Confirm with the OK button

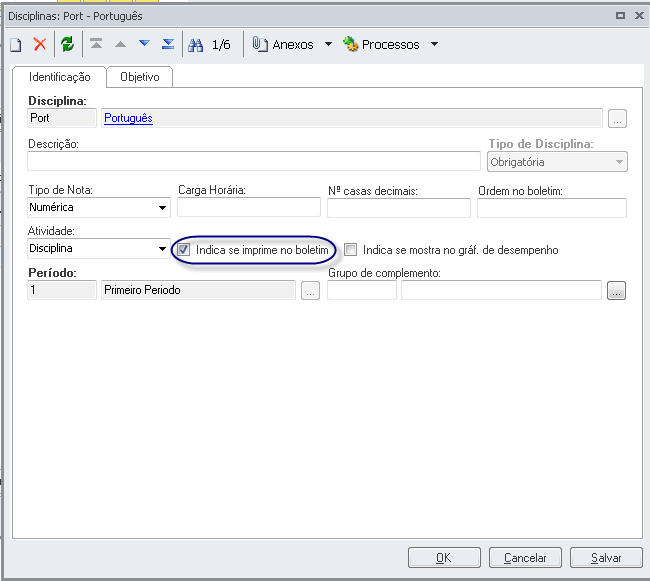point(444,558)
